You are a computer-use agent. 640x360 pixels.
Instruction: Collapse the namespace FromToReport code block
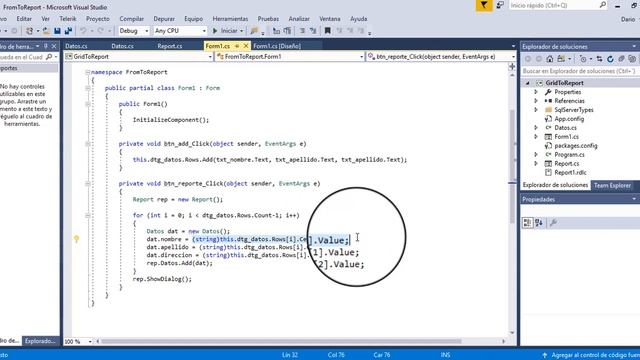[x=87, y=72]
